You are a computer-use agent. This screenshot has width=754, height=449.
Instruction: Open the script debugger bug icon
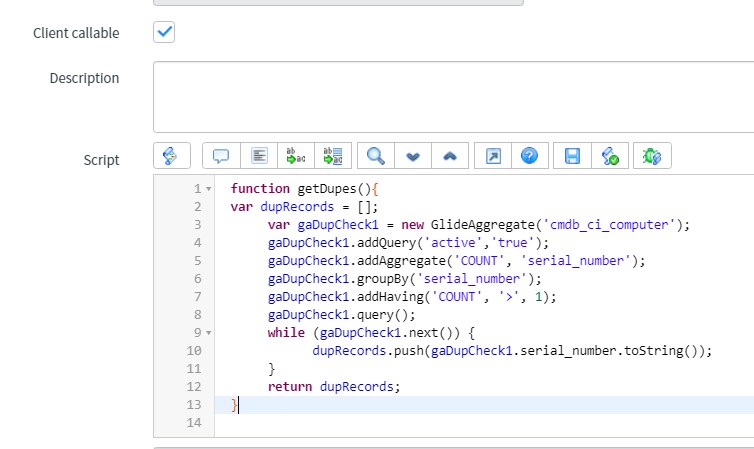pos(652,156)
